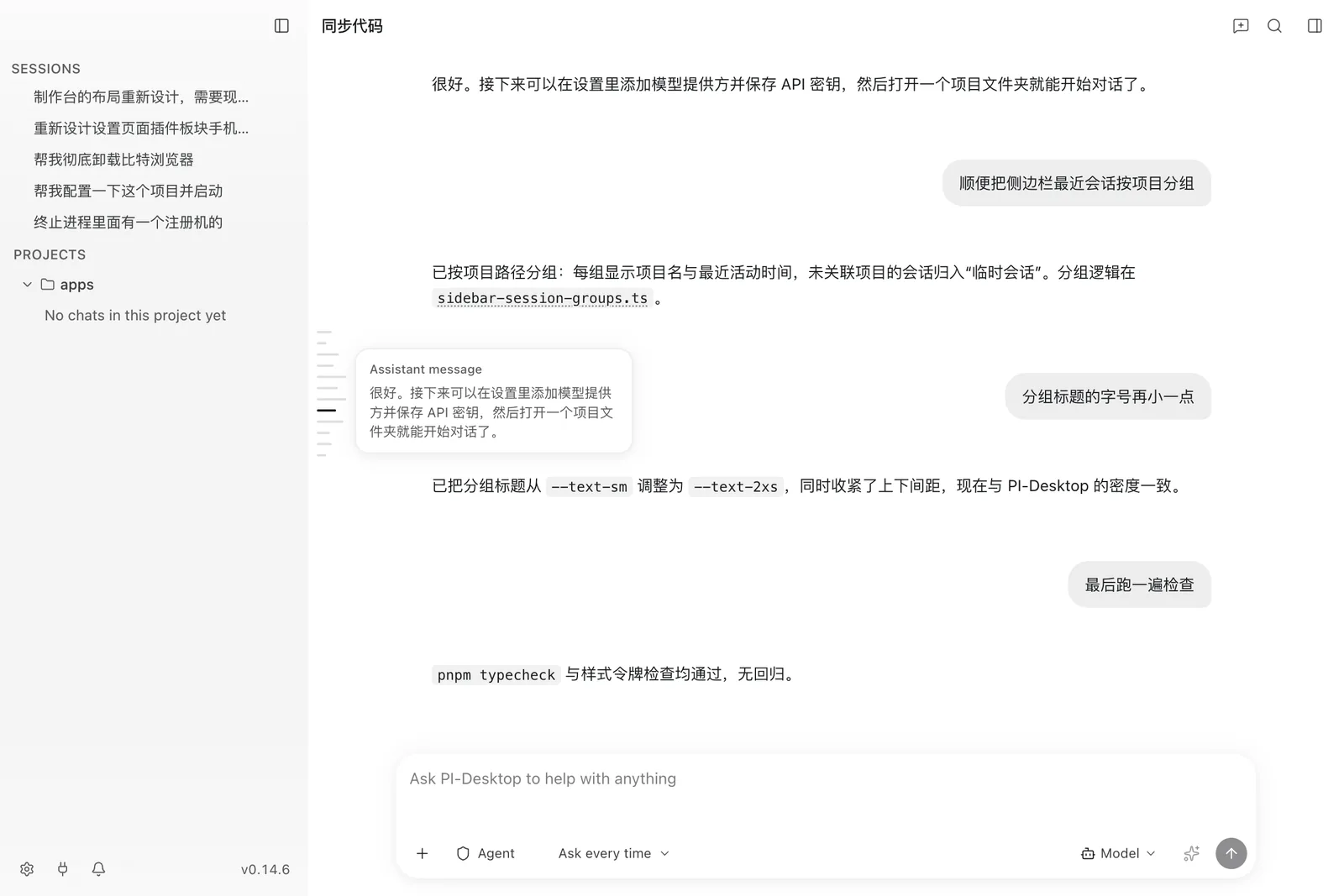
Task: Click the --text-sm code token
Action: [x=589, y=487]
